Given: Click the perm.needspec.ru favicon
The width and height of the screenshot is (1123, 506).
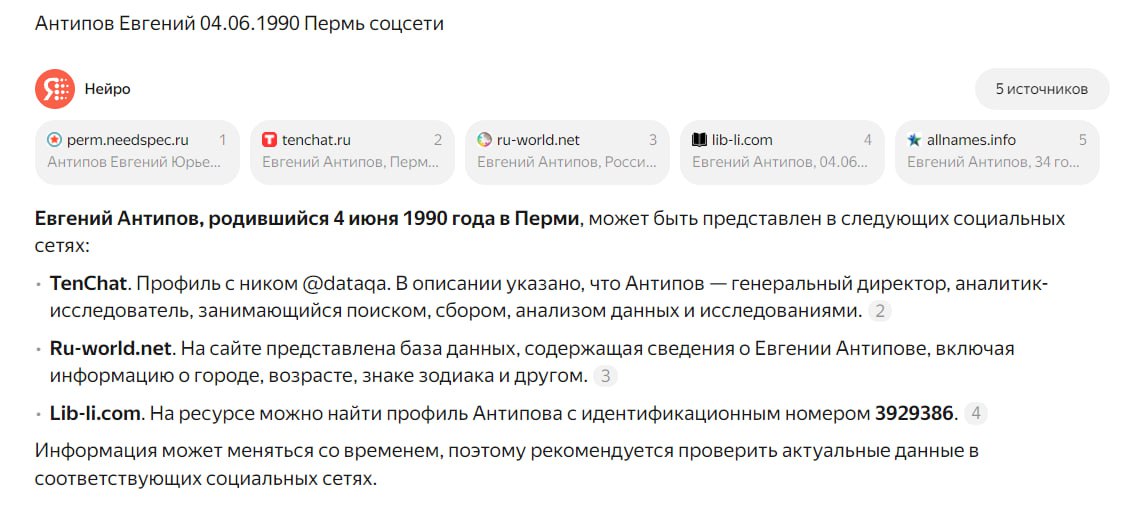Looking at the screenshot, I should click(x=54, y=140).
